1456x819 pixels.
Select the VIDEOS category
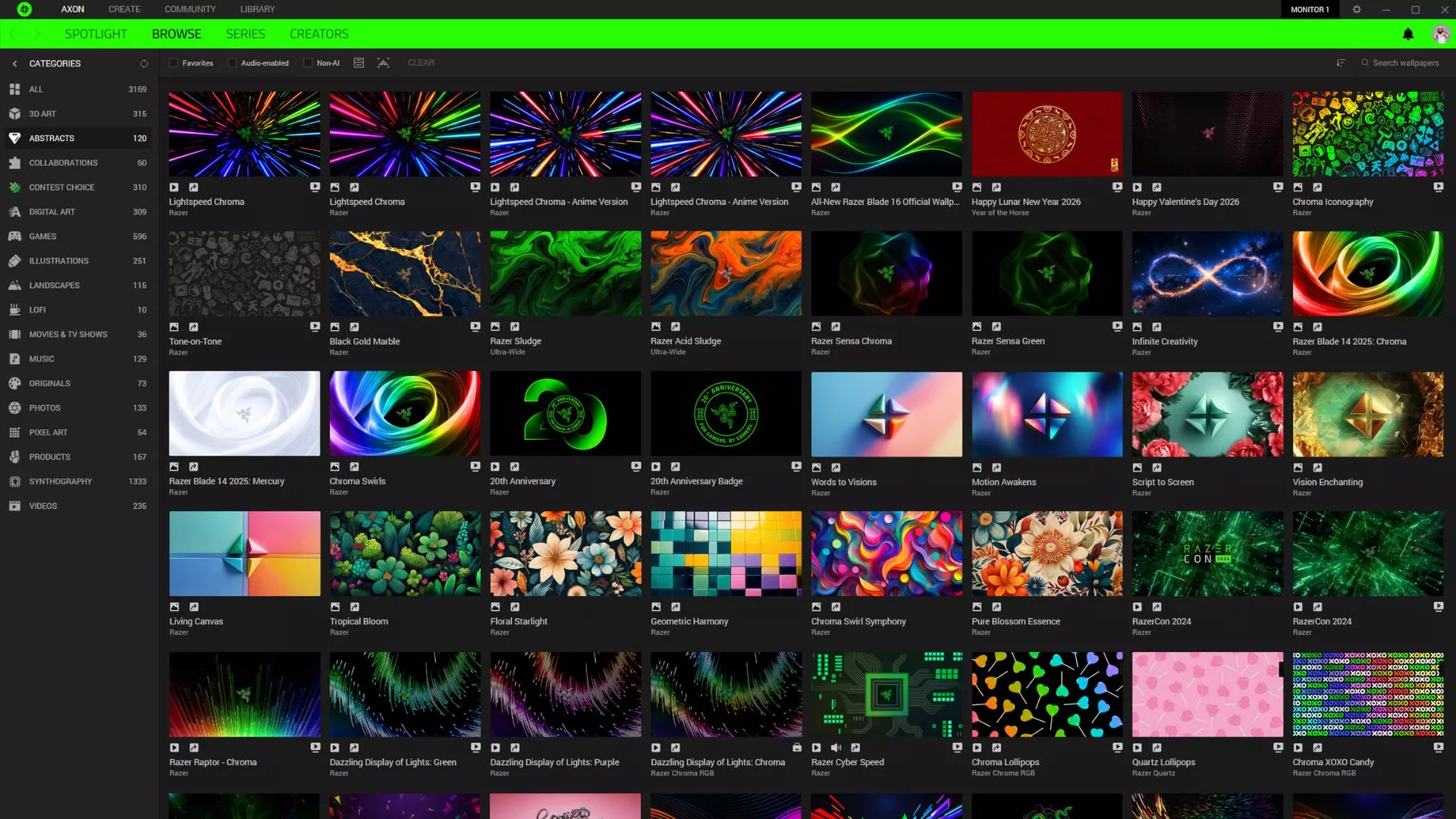pos(77,506)
